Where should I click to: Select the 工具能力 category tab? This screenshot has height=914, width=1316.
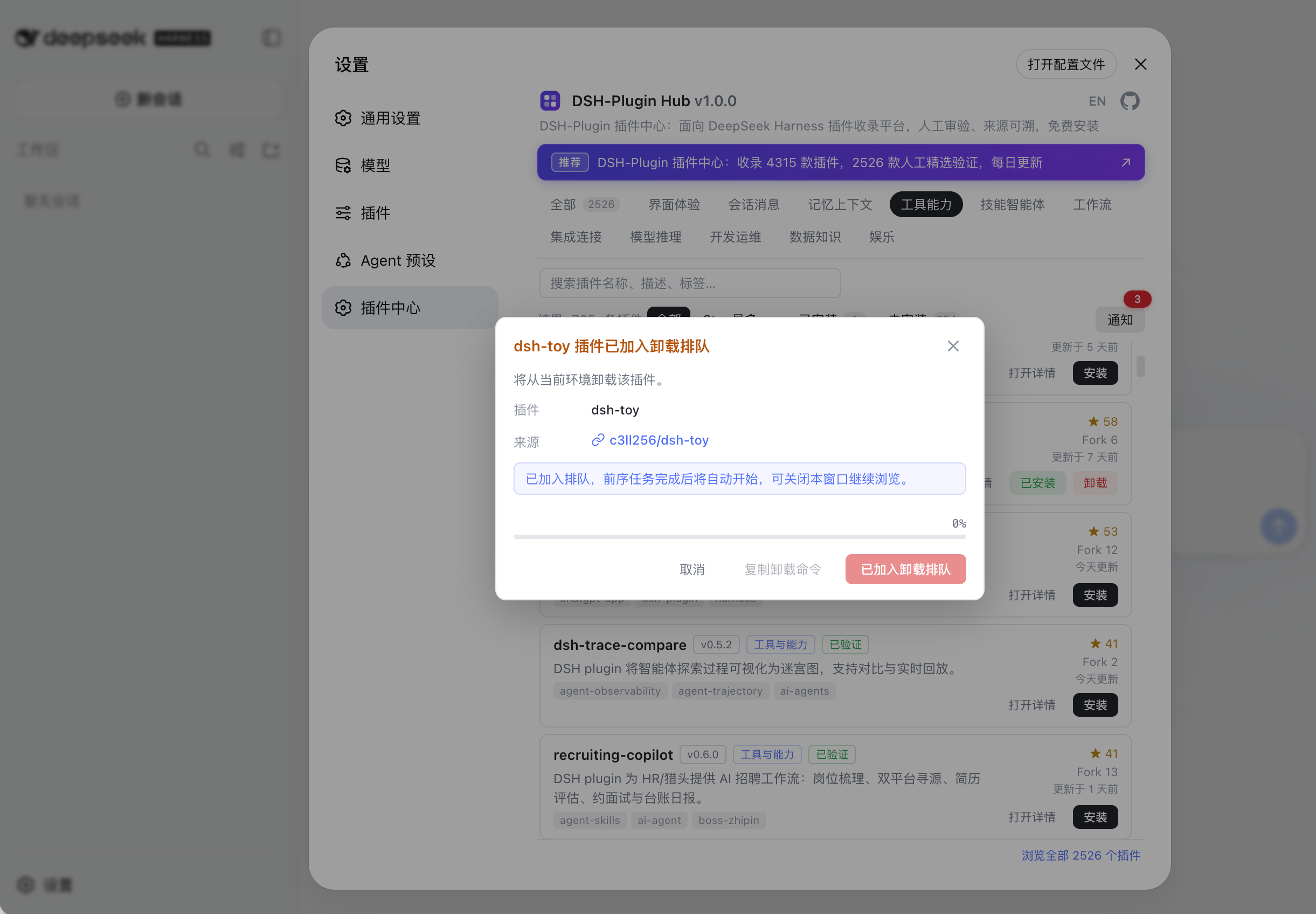click(926, 204)
